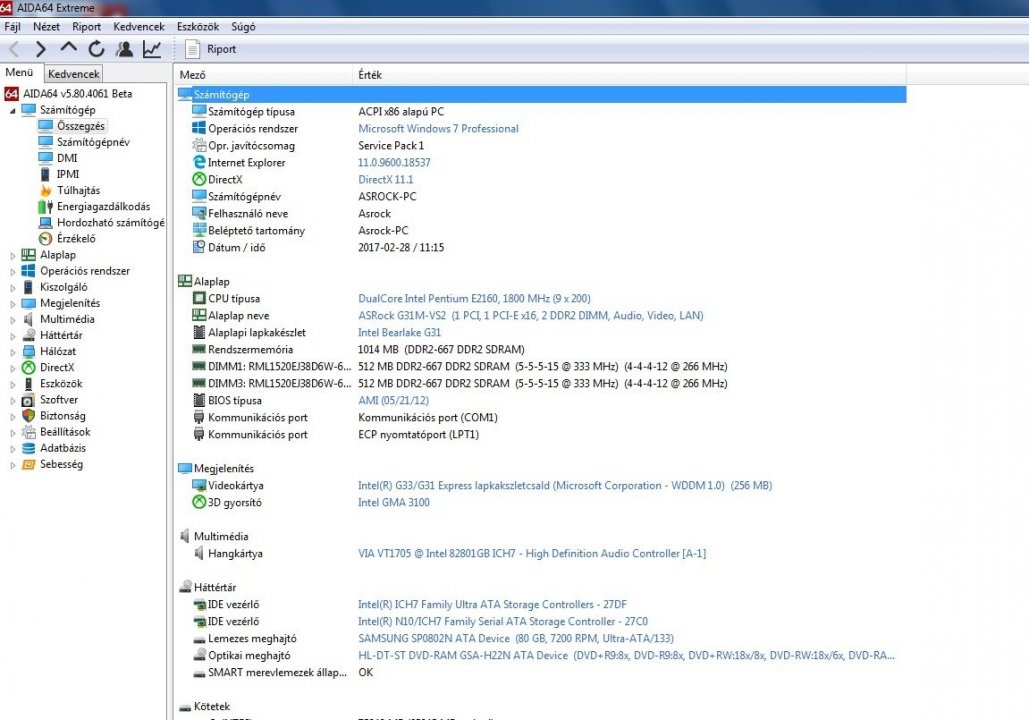Click the Sebesség benchmark icon in the tree

tap(28, 464)
